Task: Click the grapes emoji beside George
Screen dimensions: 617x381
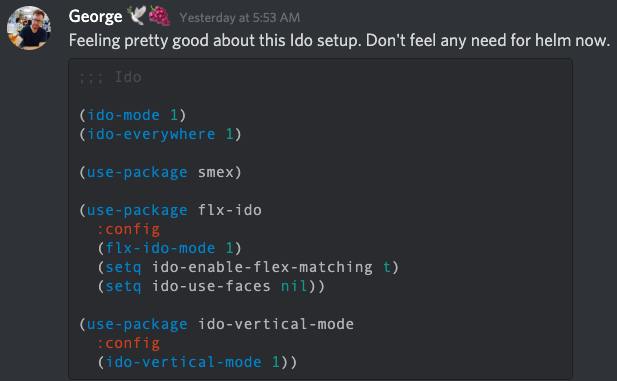Action: [x=159, y=16]
